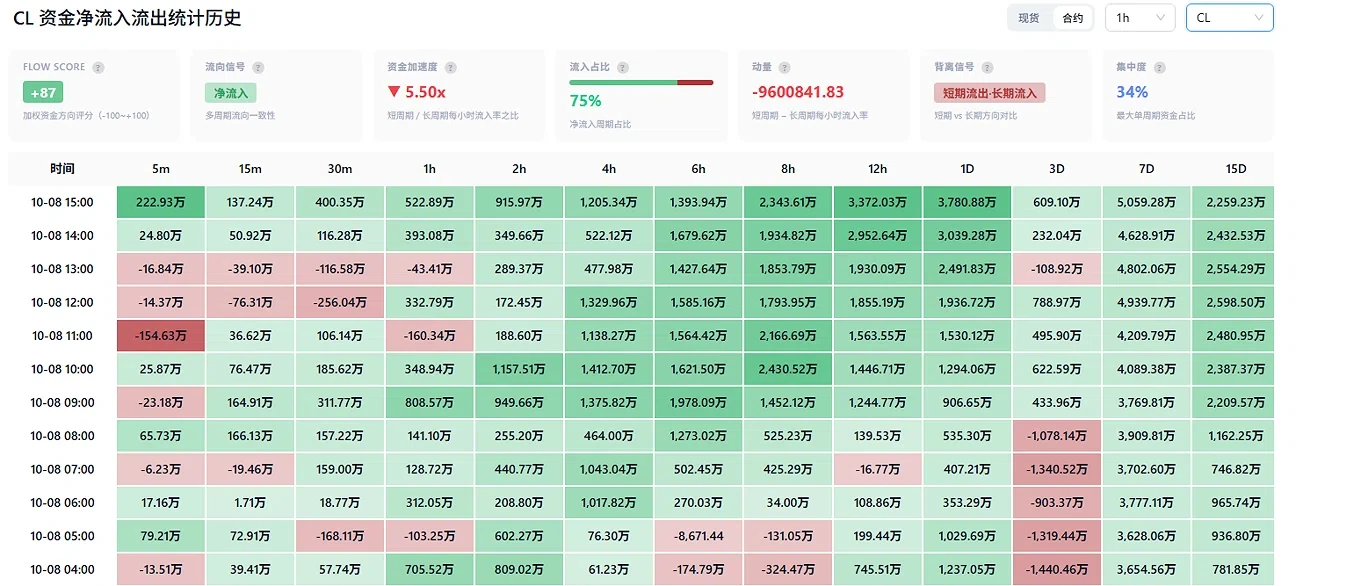Select the -9600841.83 momentum value
This screenshot has width=1361, height=586.
[x=798, y=92]
